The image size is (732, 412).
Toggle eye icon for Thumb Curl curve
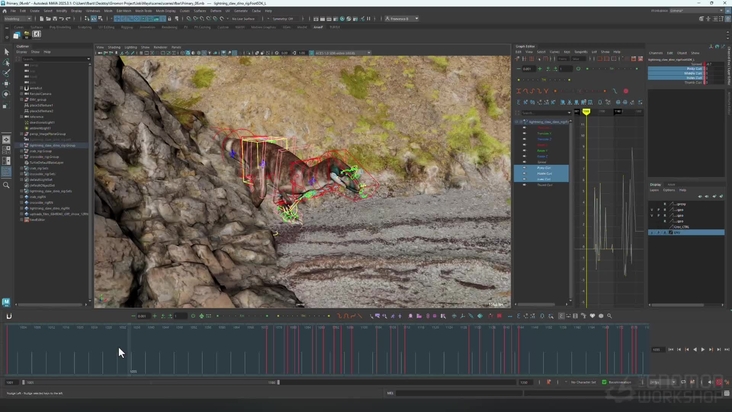point(524,185)
